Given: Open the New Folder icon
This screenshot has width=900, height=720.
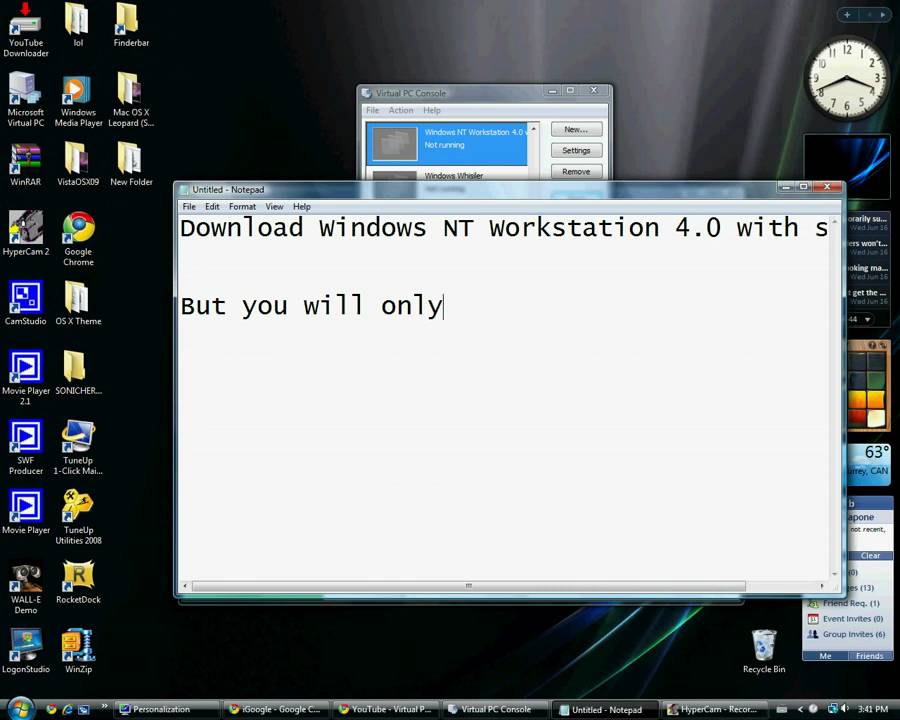Looking at the screenshot, I should [x=131, y=165].
